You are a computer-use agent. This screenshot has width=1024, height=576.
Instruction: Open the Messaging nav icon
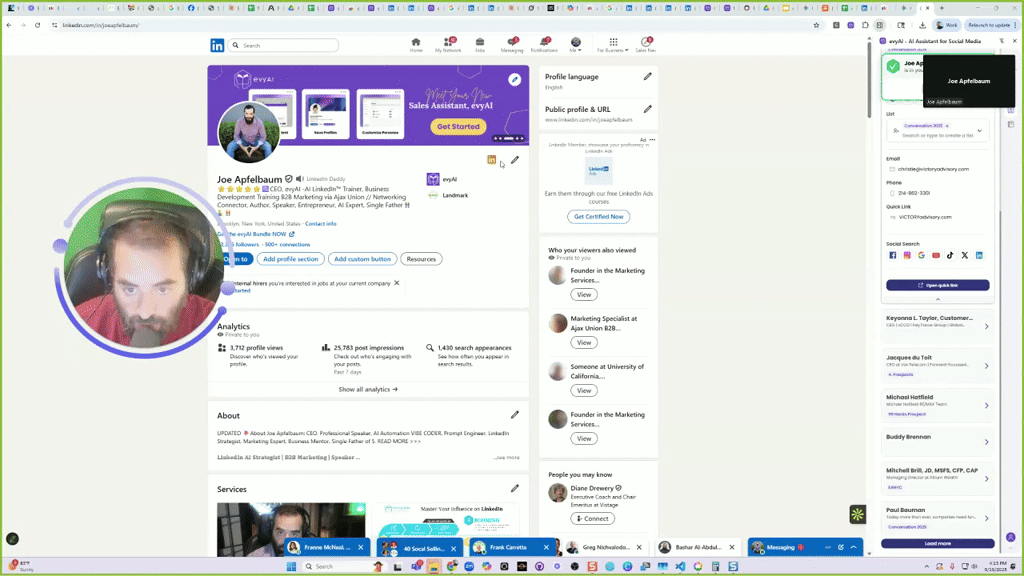click(x=512, y=45)
